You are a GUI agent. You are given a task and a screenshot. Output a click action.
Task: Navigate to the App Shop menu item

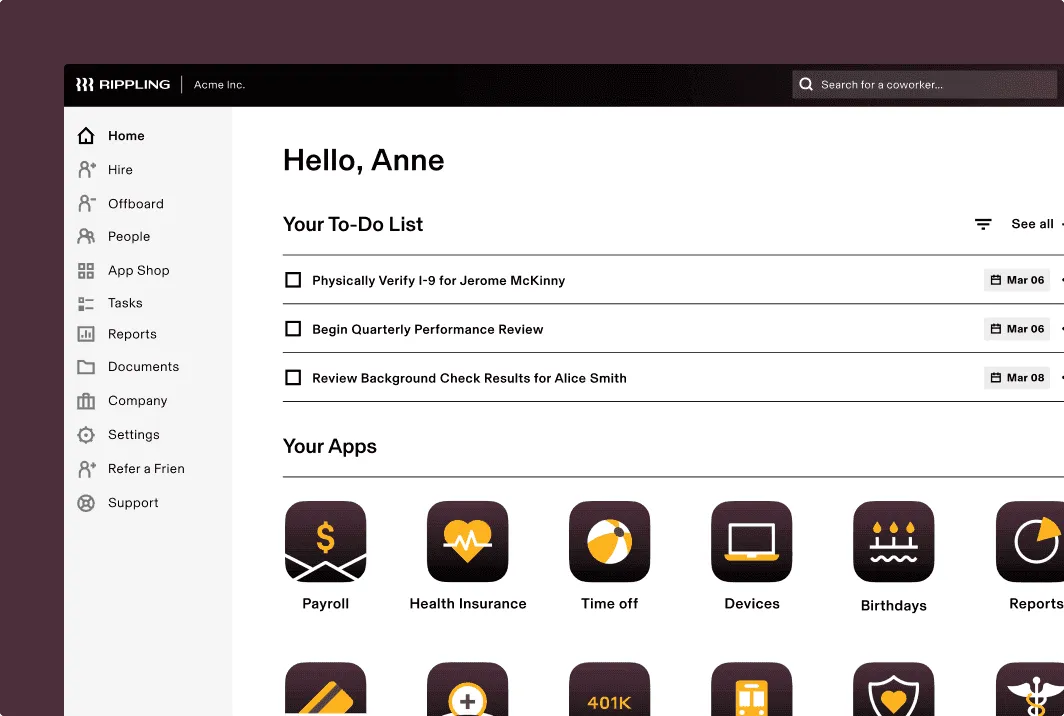coord(139,270)
